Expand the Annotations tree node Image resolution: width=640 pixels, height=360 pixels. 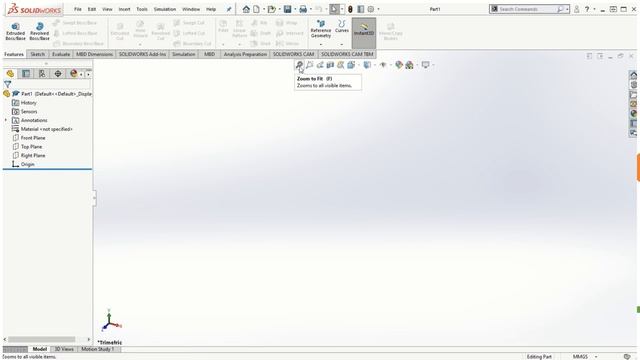tap(6, 120)
